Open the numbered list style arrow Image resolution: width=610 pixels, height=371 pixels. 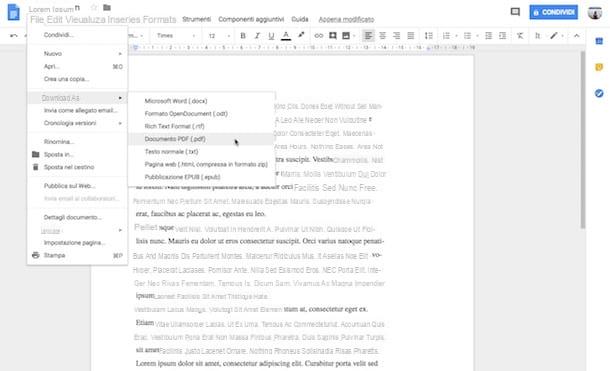456,36
